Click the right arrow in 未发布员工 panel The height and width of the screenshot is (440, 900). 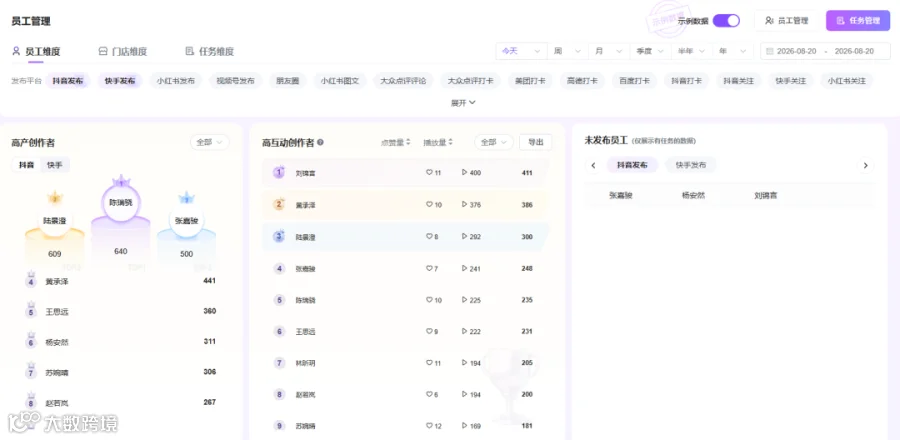(x=866, y=166)
